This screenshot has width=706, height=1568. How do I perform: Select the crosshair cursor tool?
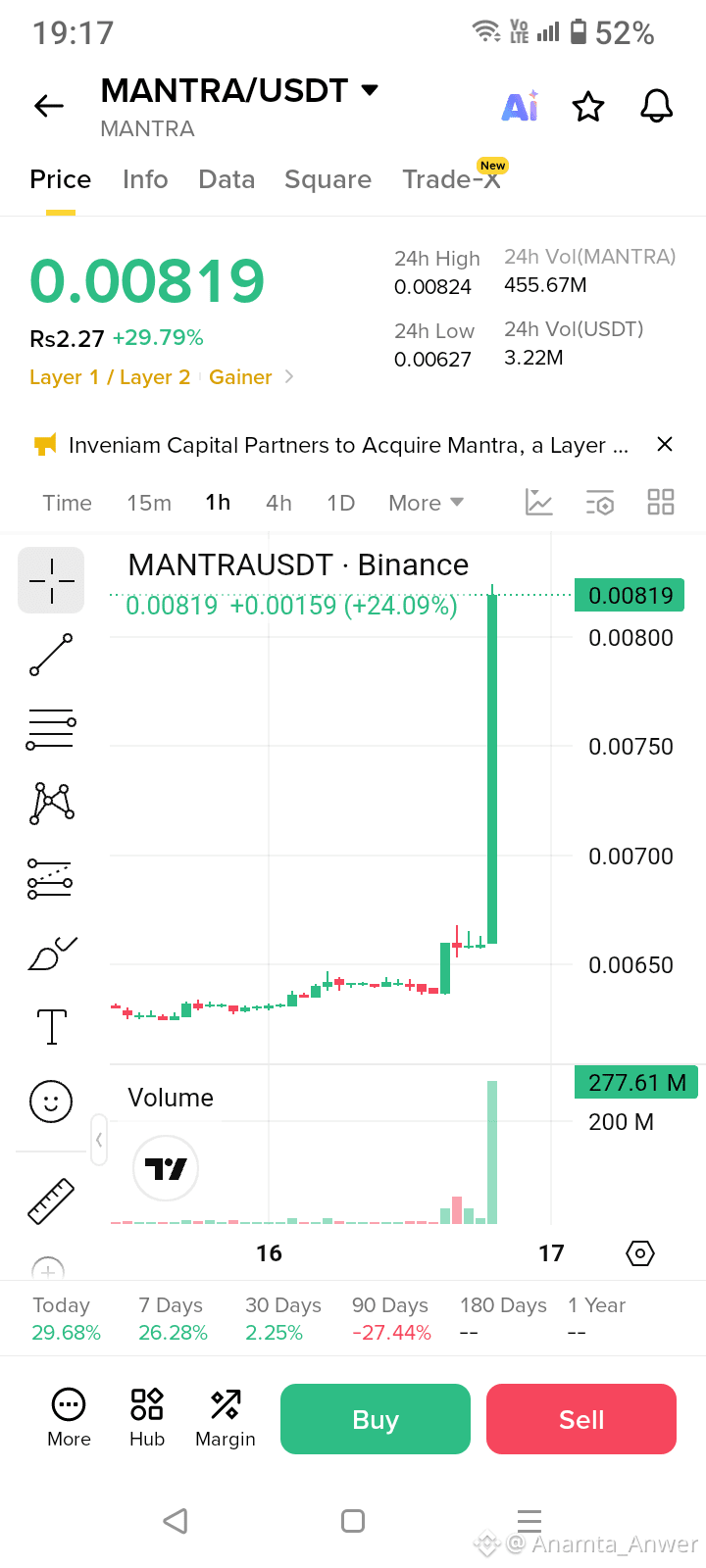coord(51,580)
